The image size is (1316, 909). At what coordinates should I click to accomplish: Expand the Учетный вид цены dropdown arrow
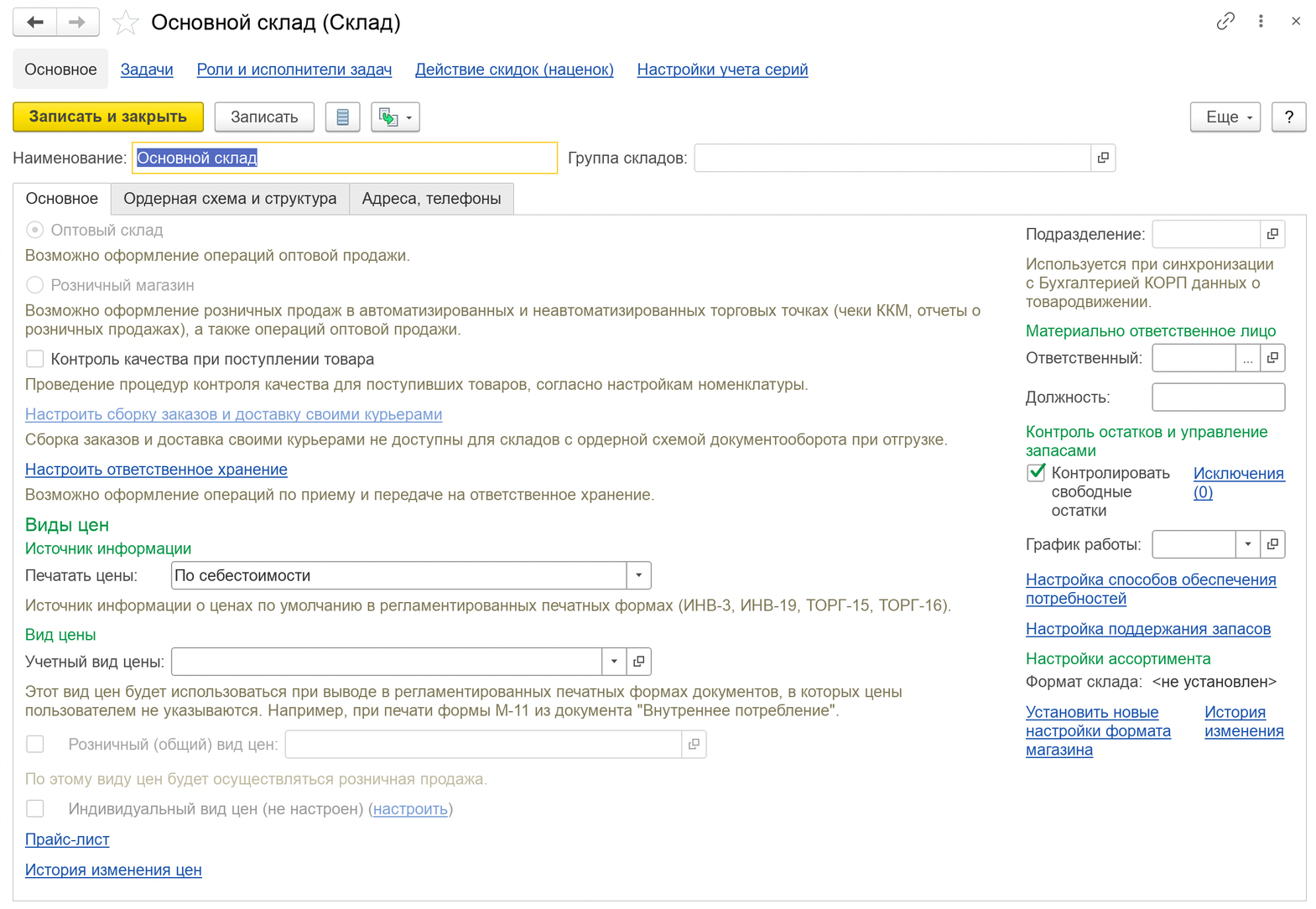(614, 662)
